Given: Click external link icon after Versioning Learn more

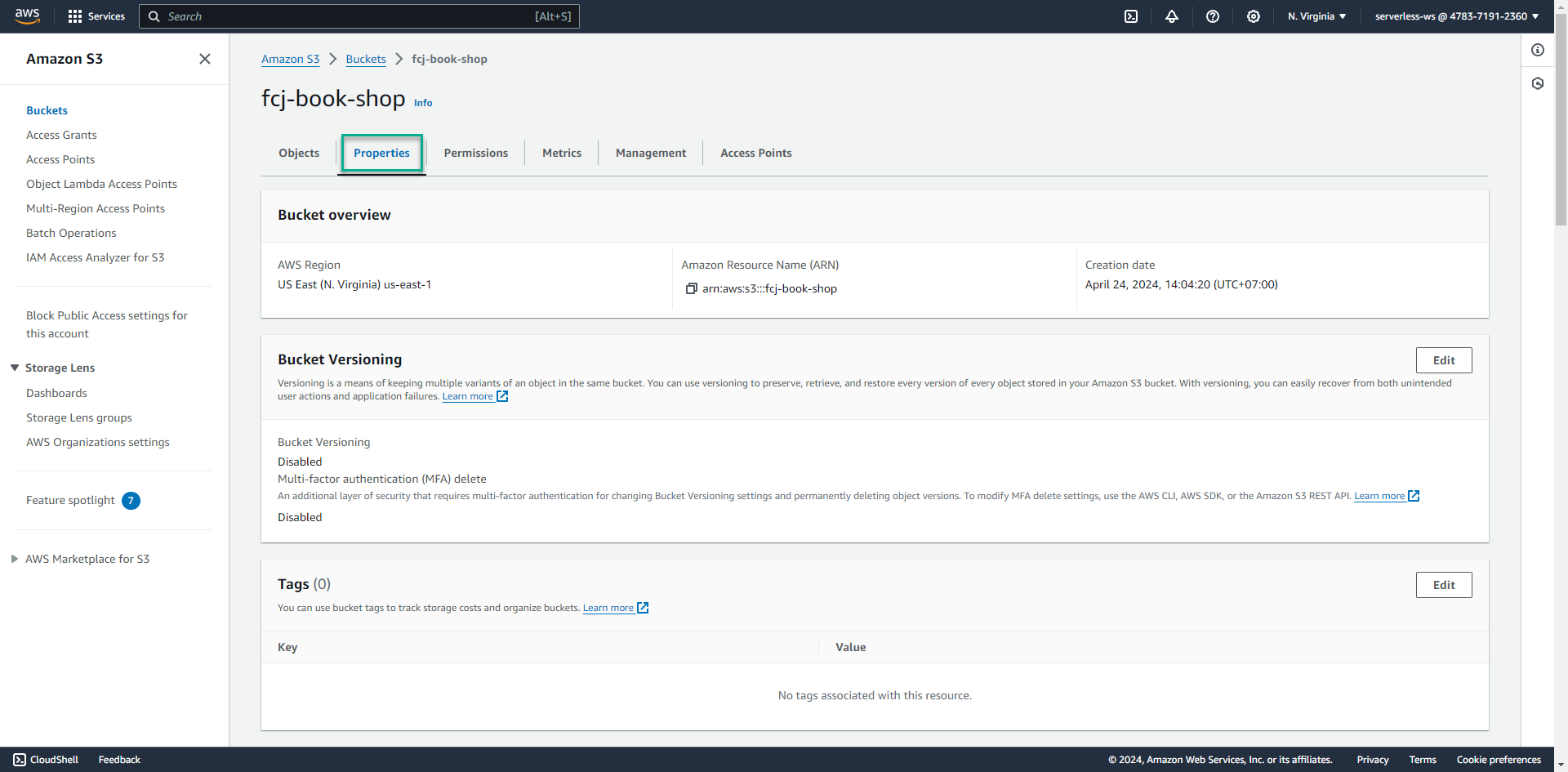Looking at the screenshot, I should pyautogui.click(x=502, y=396).
